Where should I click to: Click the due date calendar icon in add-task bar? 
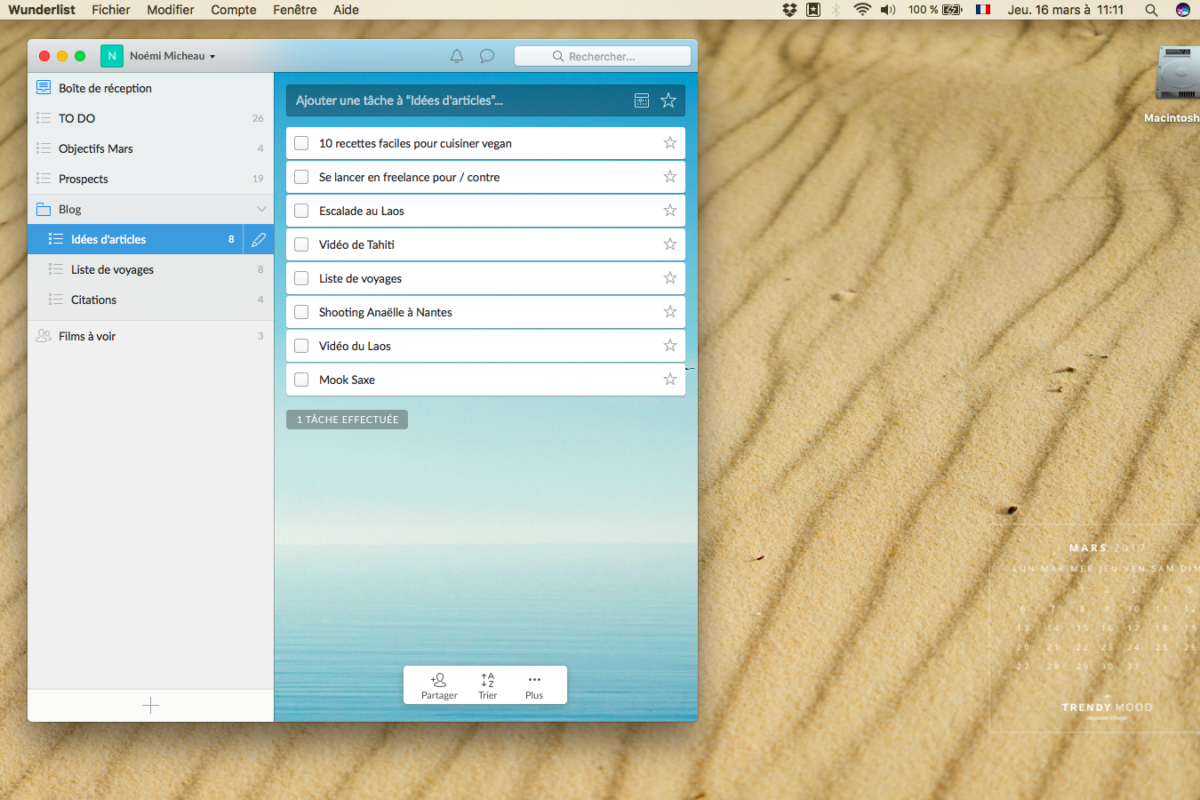click(x=642, y=100)
